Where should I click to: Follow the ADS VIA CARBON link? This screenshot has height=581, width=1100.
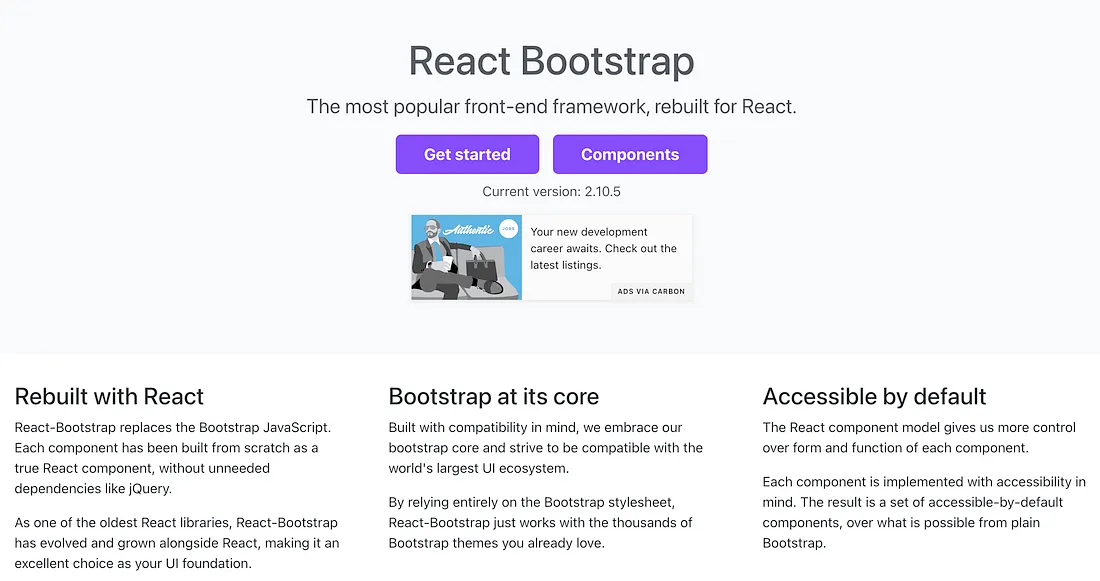point(651,291)
